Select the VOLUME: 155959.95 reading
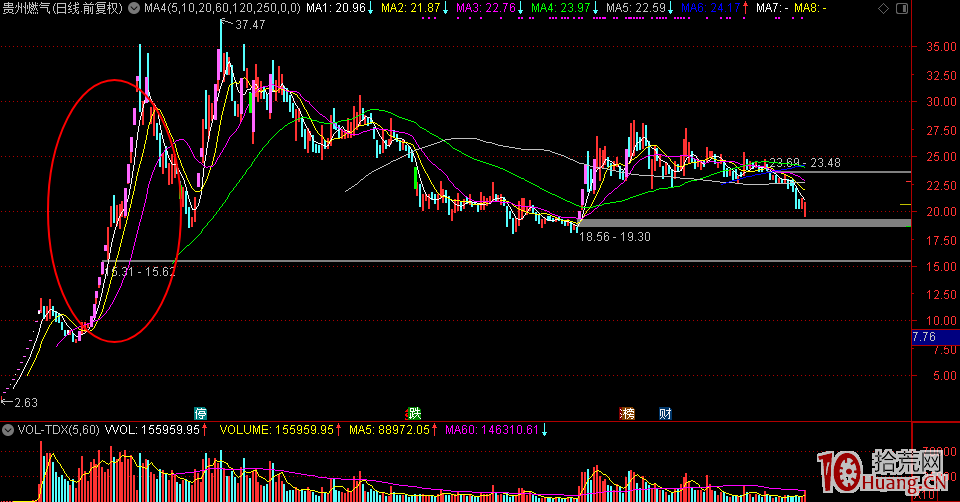 pyautogui.click(x=277, y=430)
